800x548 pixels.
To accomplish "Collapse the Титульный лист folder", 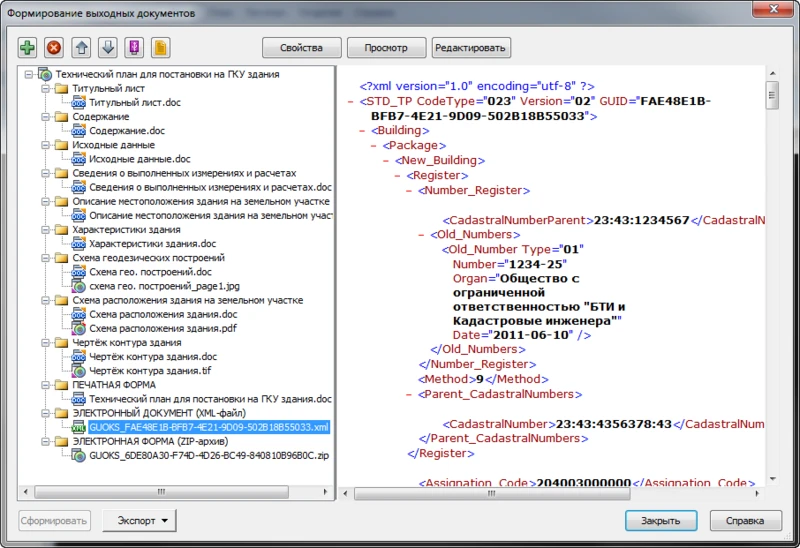I will [44, 88].
